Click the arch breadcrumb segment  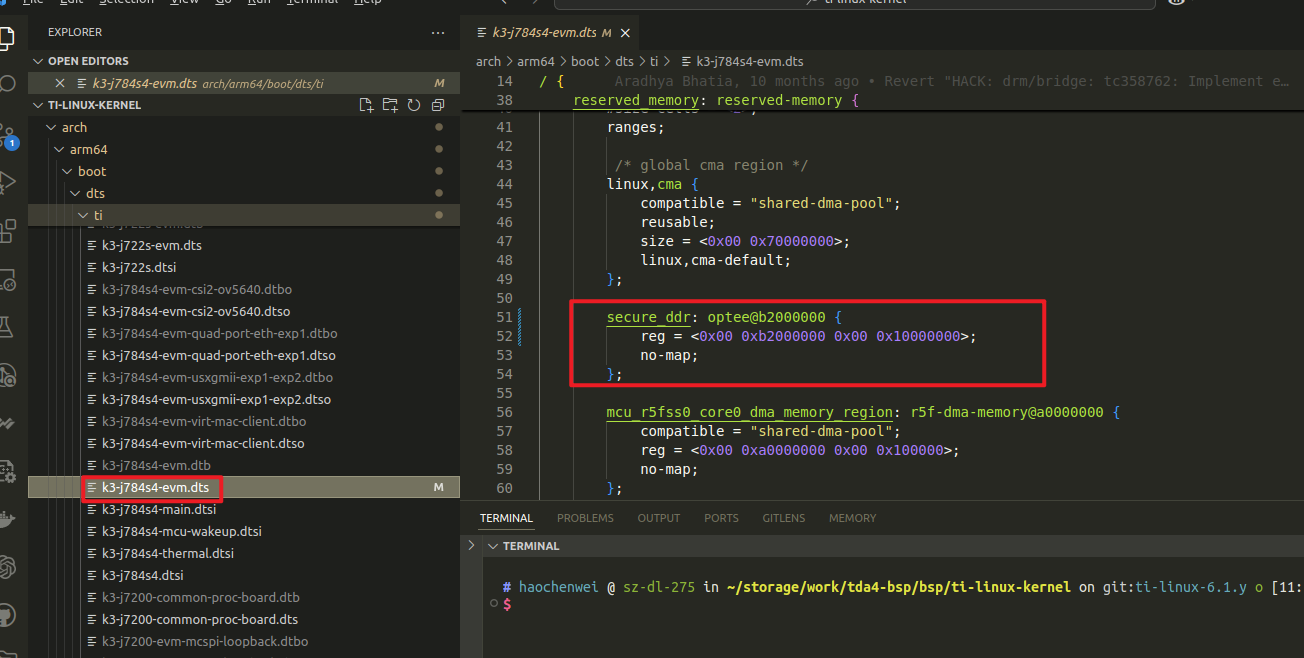488,61
